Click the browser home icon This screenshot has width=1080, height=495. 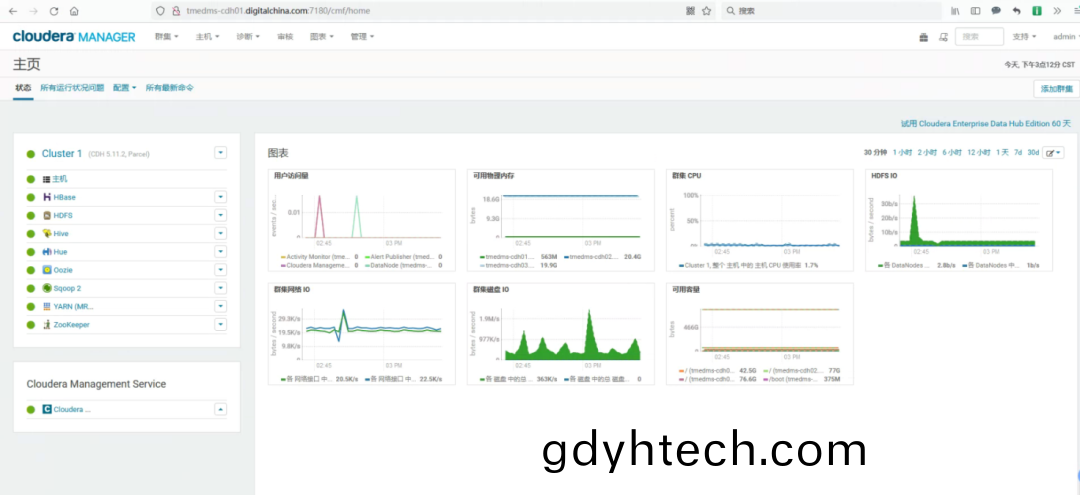[74, 11]
